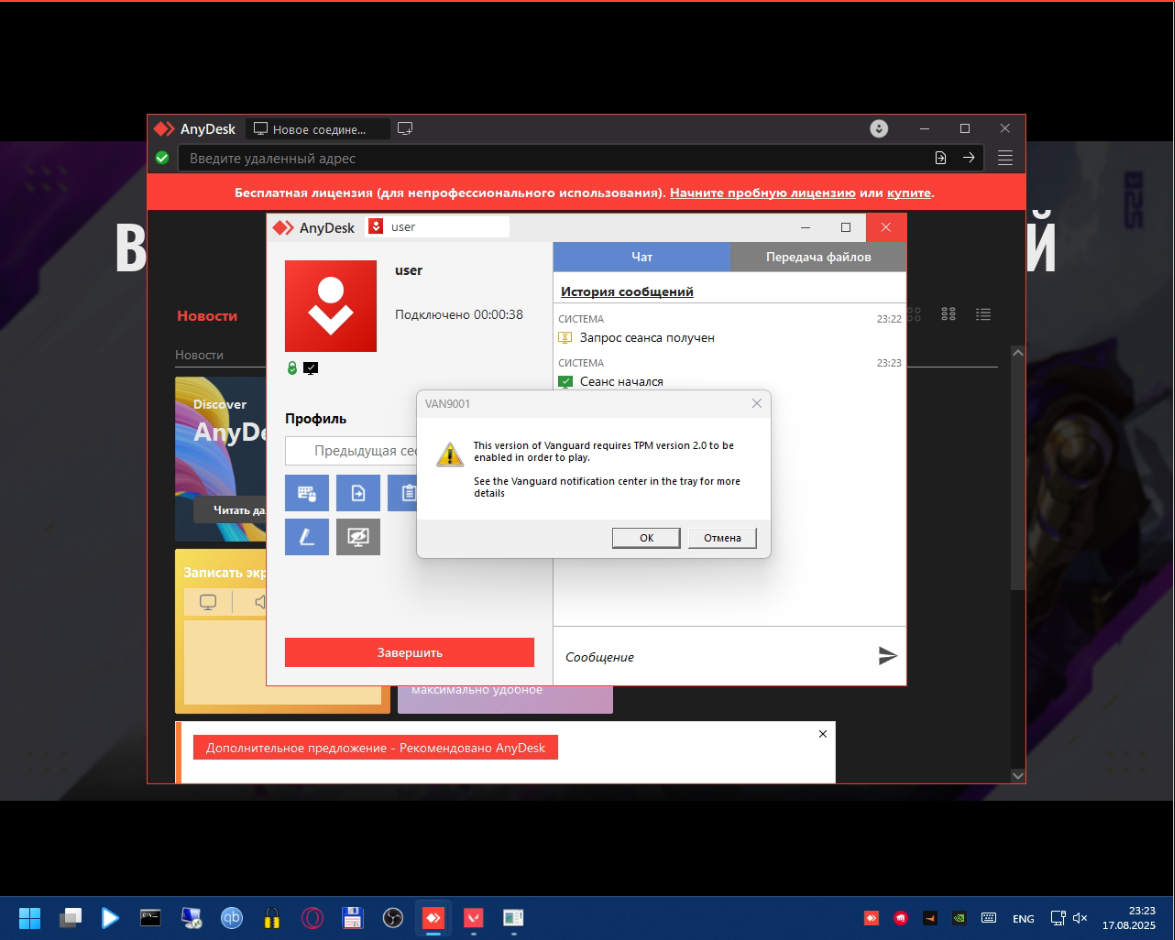Toggle clipboard access permission icon
The image size is (1175, 940).
point(407,492)
